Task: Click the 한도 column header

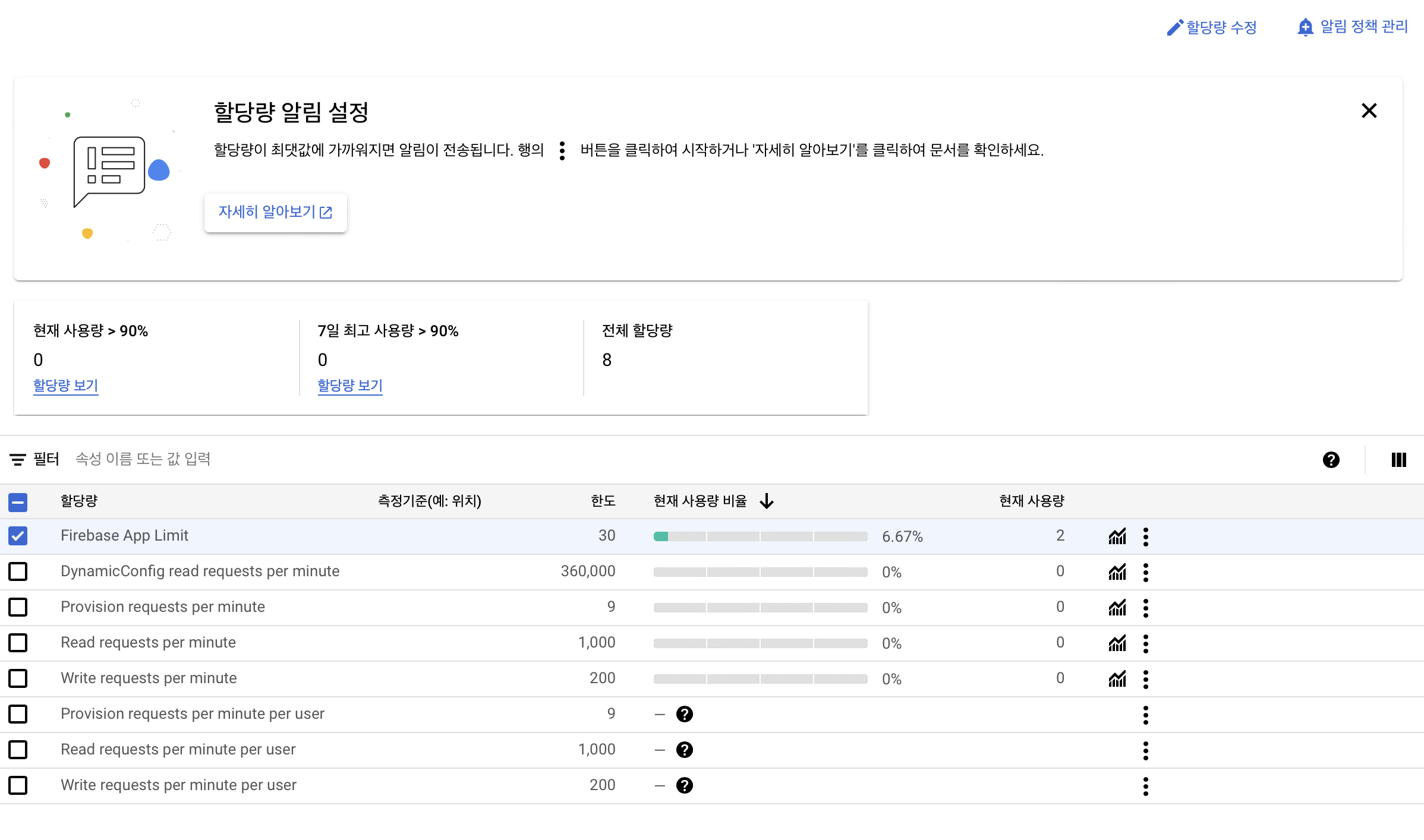Action: pos(603,501)
